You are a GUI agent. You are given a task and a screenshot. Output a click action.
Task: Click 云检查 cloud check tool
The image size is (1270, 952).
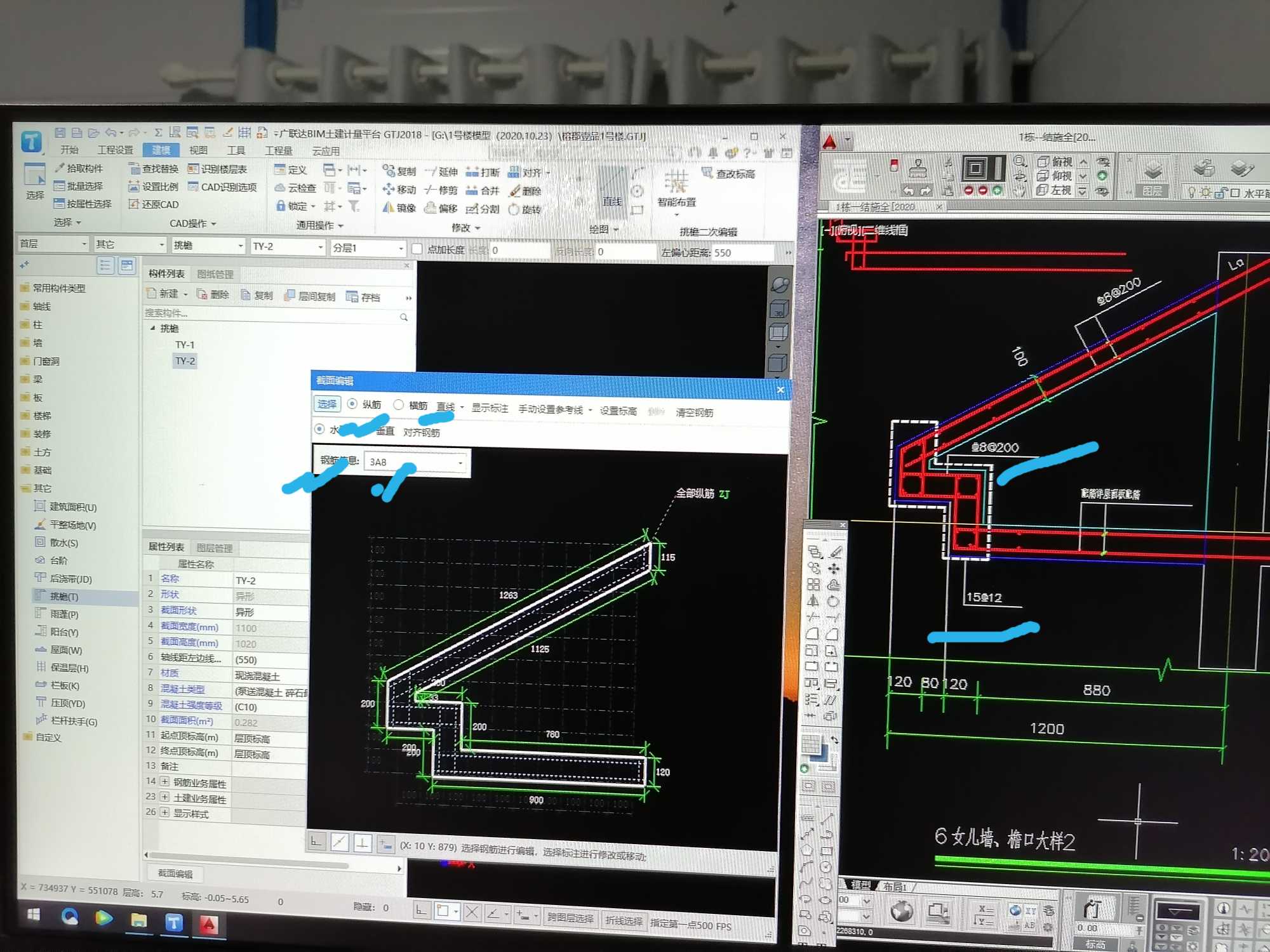[x=295, y=188]
